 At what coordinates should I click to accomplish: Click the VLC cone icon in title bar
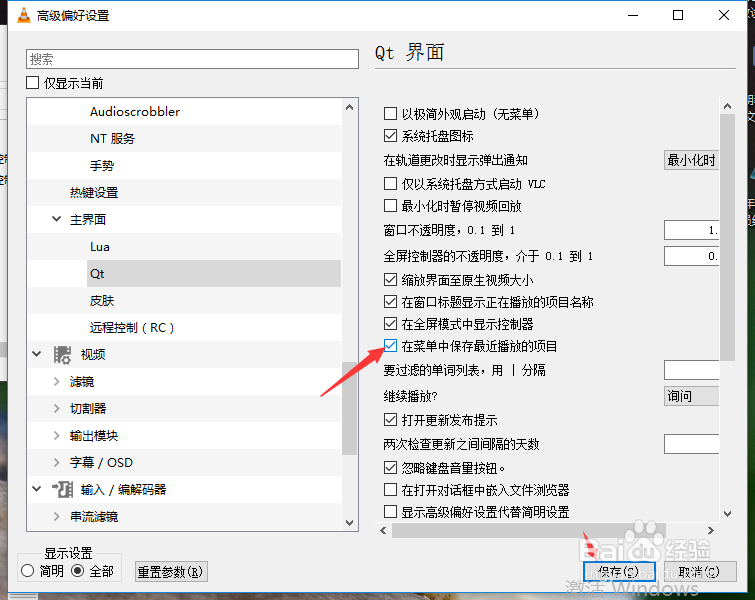coord(23,15)
